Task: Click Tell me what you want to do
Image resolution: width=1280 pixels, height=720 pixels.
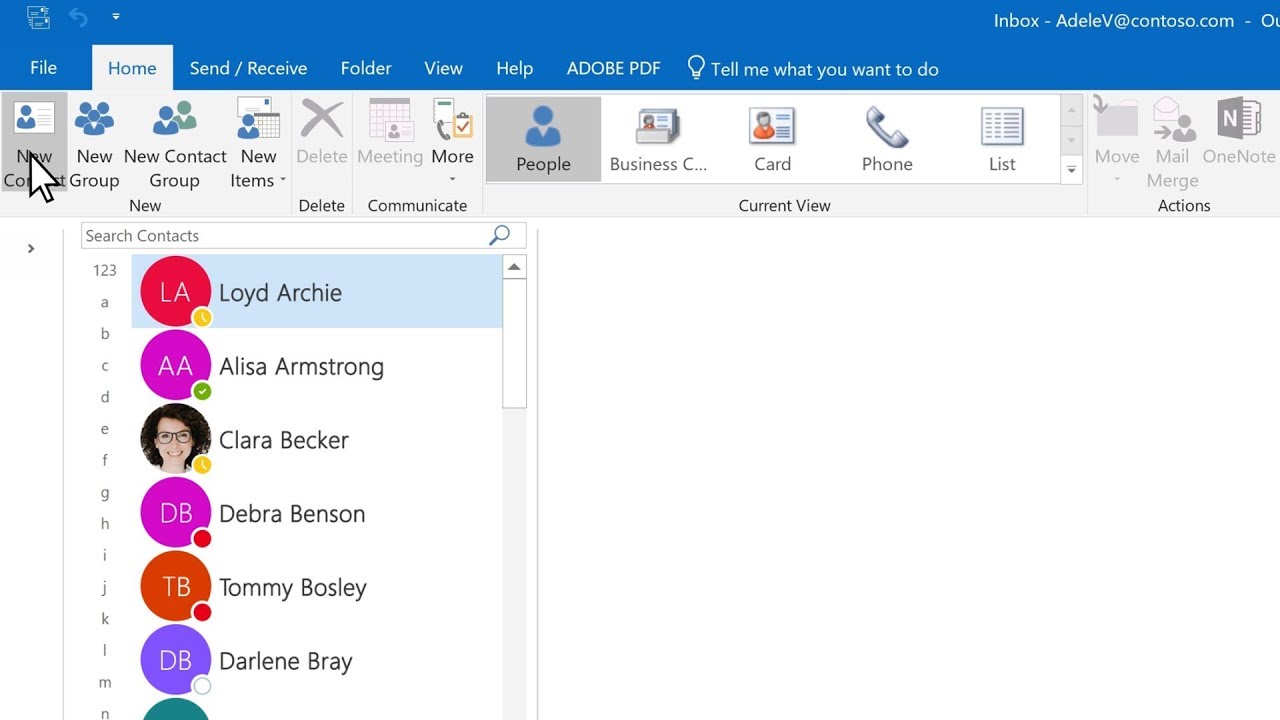Action: [x=813, y=69]
